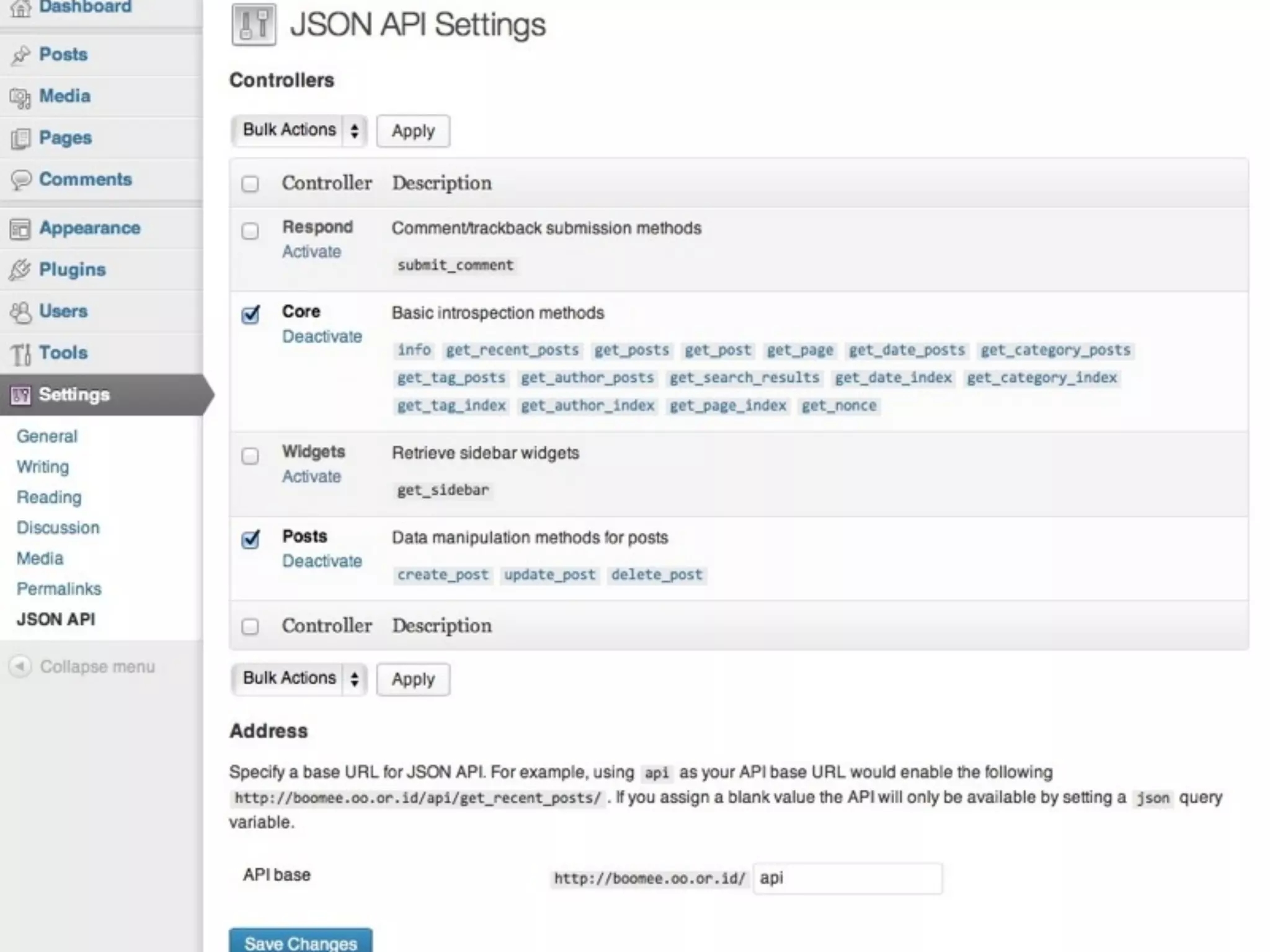Uncheck the Core controller checkbox
1270x952 pixels.
click(x=250, y=315)
